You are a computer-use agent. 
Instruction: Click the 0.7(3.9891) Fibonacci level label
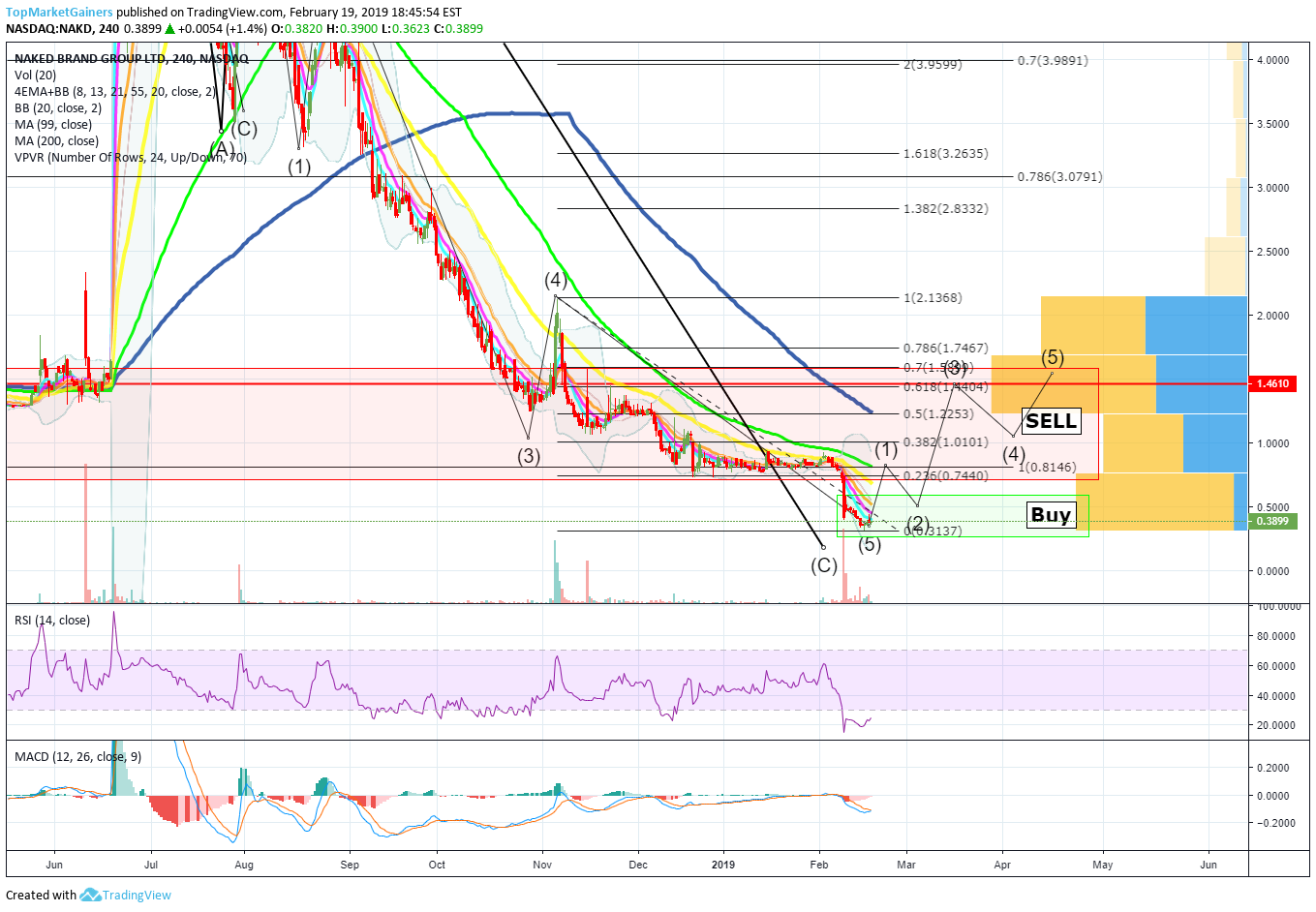pyautogui.click(x=1053, y=60)
